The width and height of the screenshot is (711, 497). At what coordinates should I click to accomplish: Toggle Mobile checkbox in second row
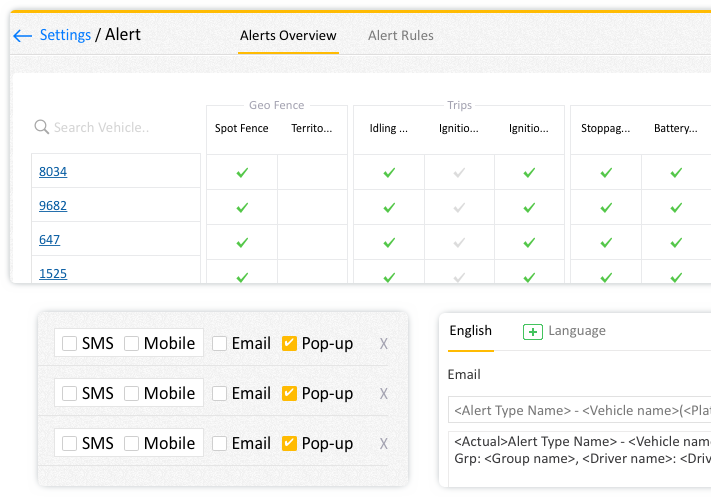point(132,394)
